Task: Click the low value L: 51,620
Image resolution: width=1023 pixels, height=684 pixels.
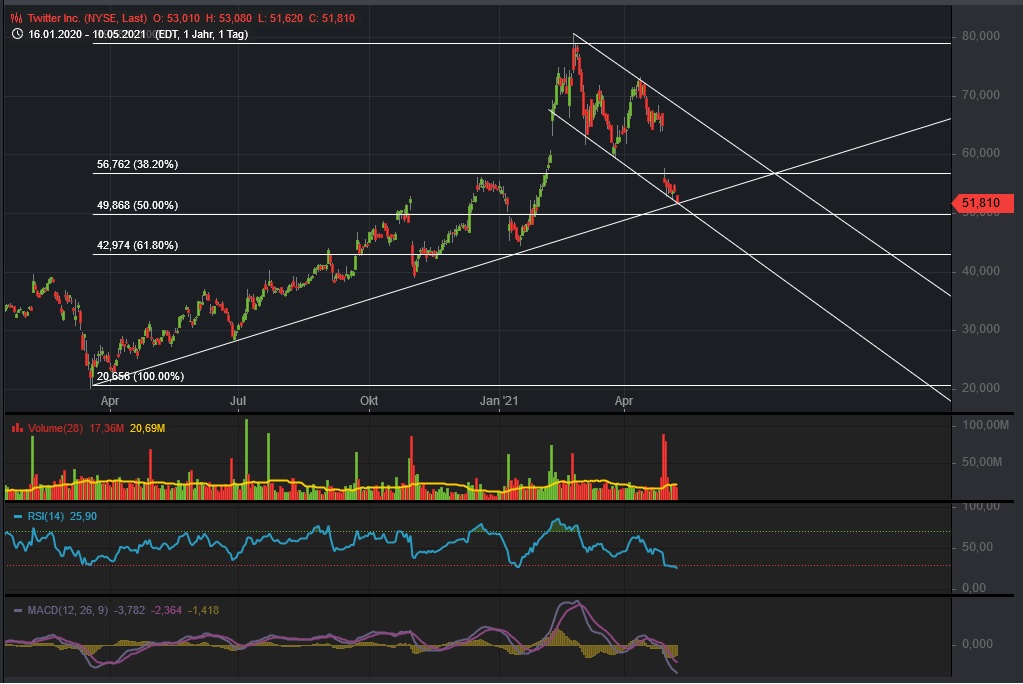Action: pyautogui.click(x=281, y=18)
